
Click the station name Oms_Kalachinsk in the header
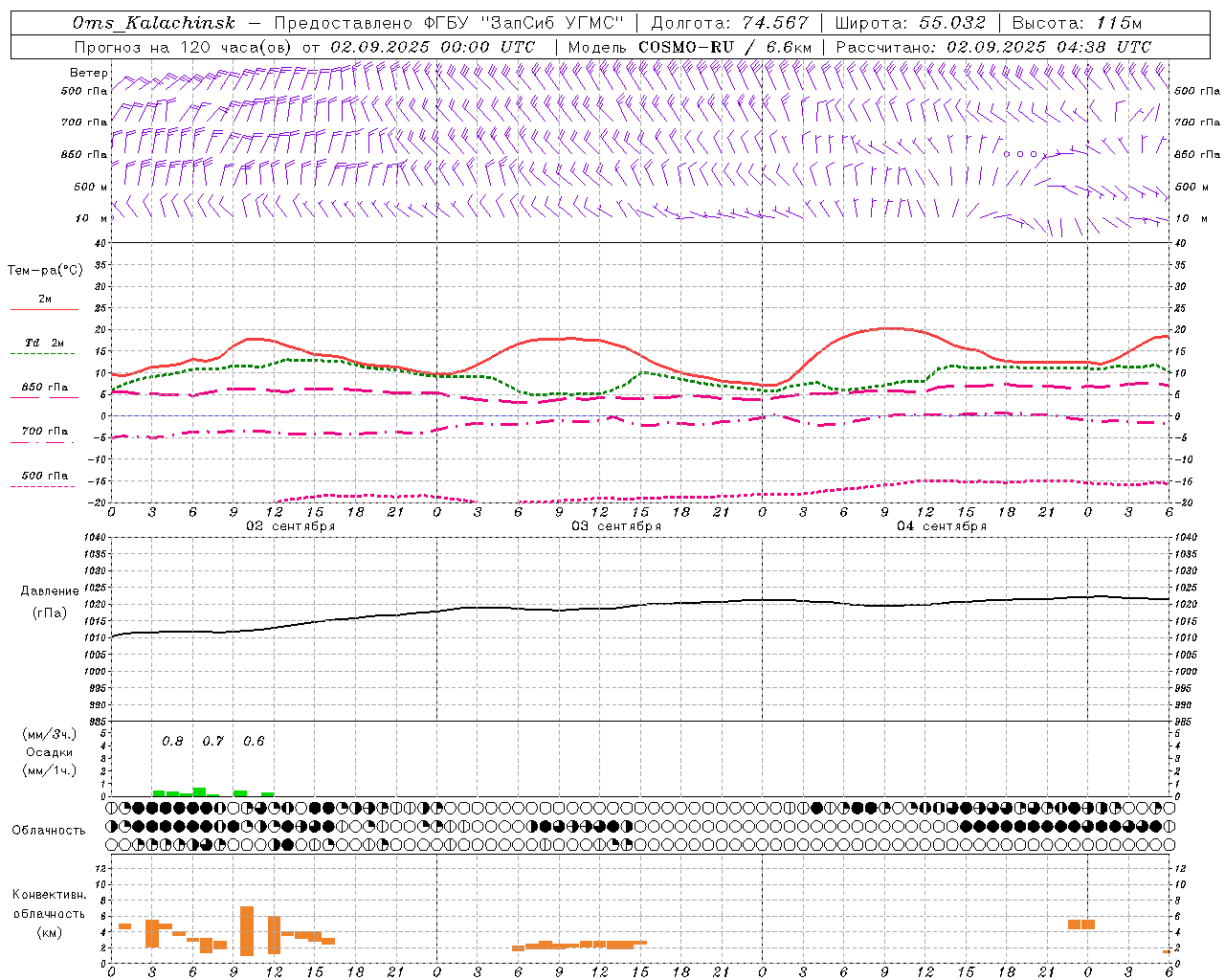[x=153, y=23]
